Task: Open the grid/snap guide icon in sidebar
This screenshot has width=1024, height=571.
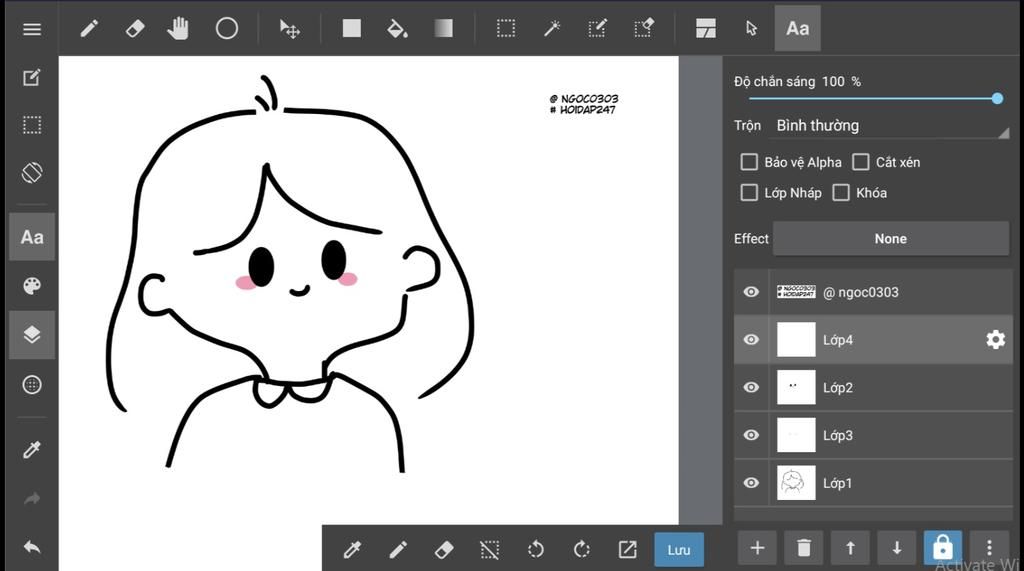Action: coord(31,385)
